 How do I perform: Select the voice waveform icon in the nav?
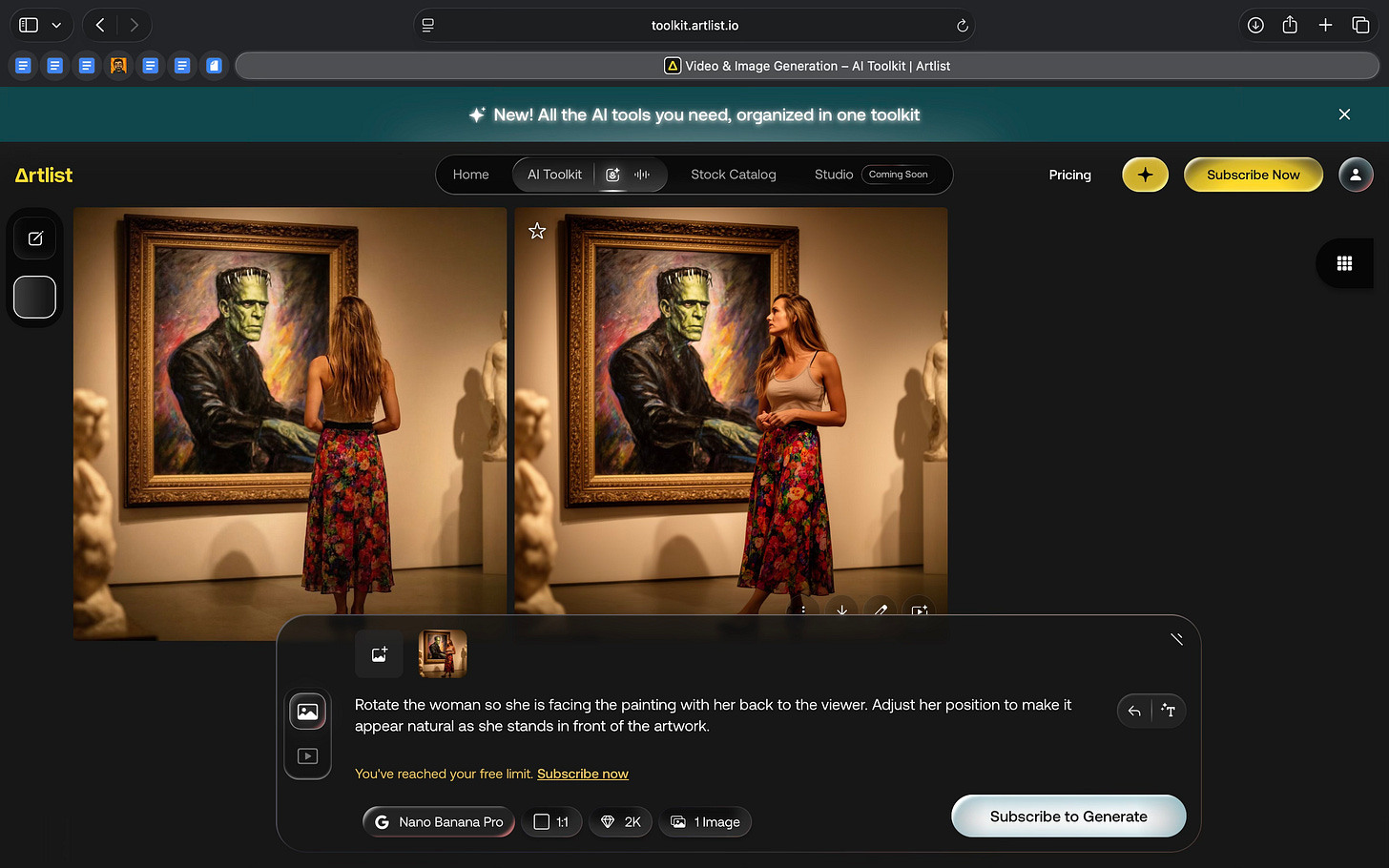642,175
